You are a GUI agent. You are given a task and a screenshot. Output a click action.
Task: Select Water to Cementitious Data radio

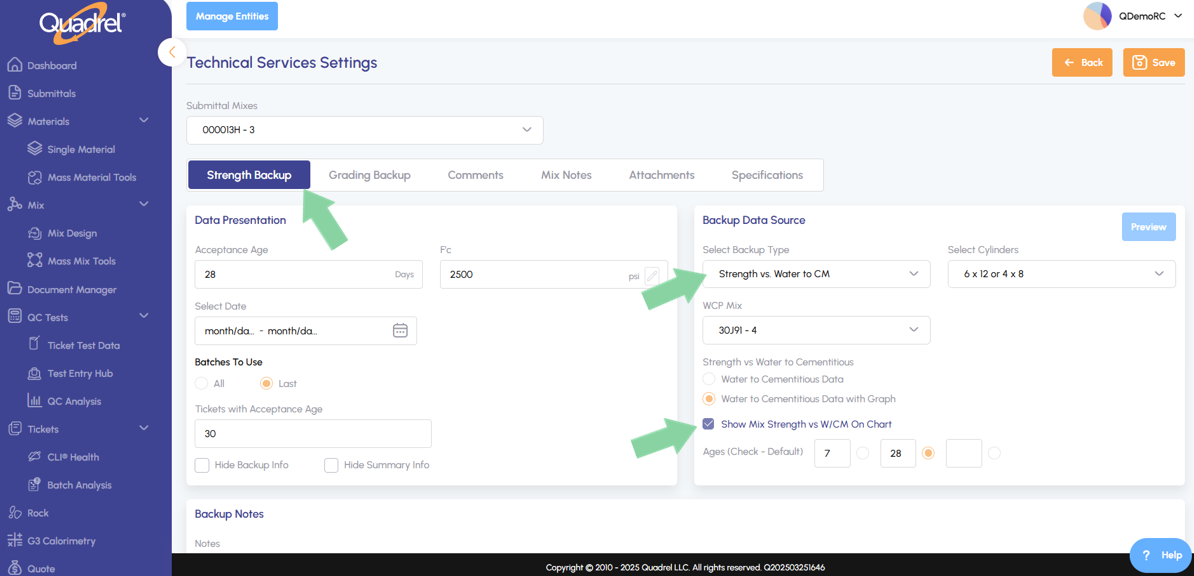709,379
